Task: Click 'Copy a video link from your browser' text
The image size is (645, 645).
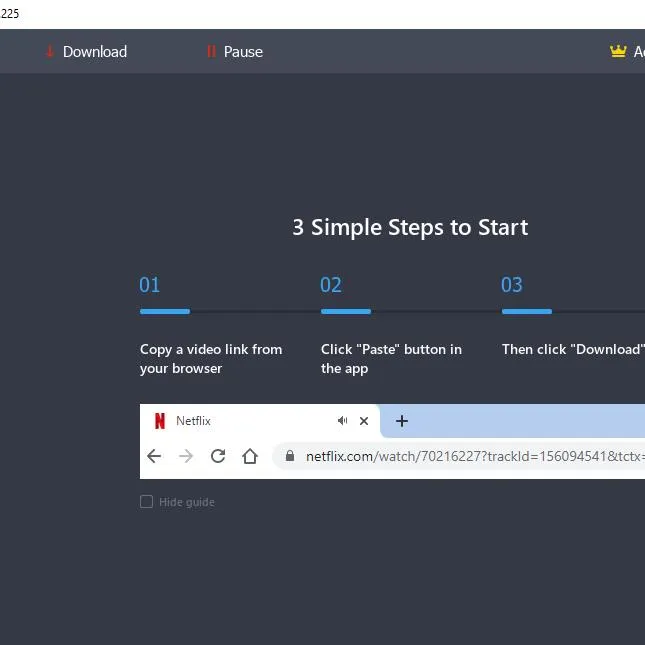Action: 211,359
